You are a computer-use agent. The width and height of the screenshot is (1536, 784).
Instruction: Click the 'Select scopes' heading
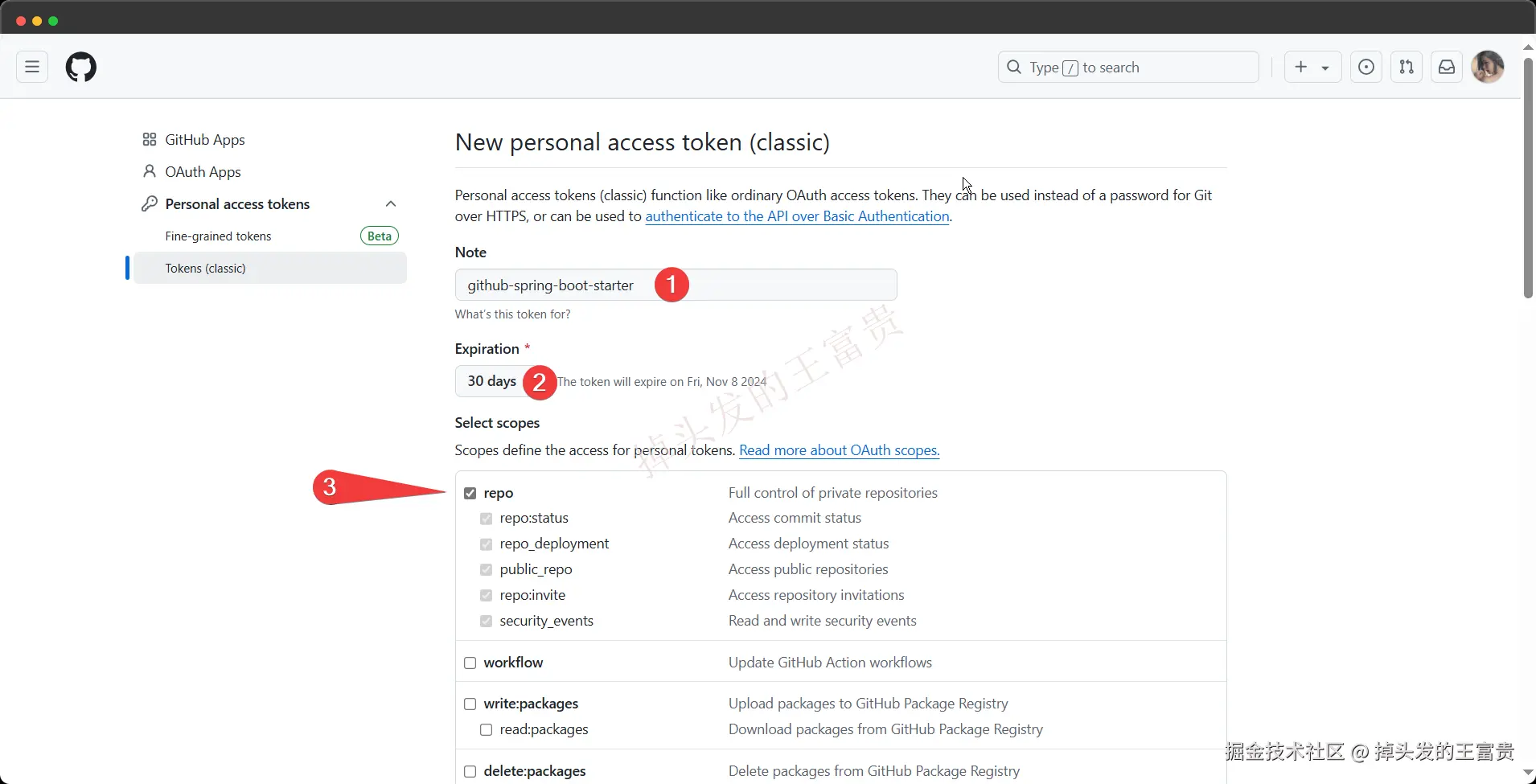pos(497,423)
